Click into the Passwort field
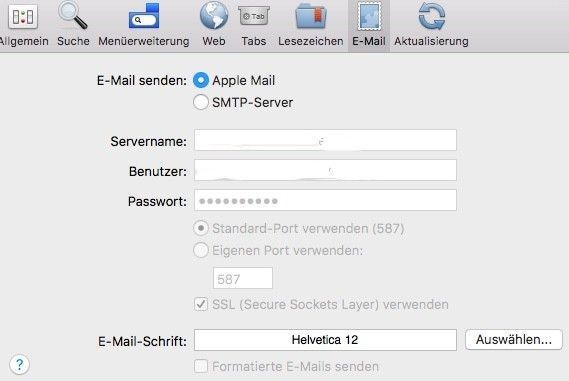 [x=325, y=200]
